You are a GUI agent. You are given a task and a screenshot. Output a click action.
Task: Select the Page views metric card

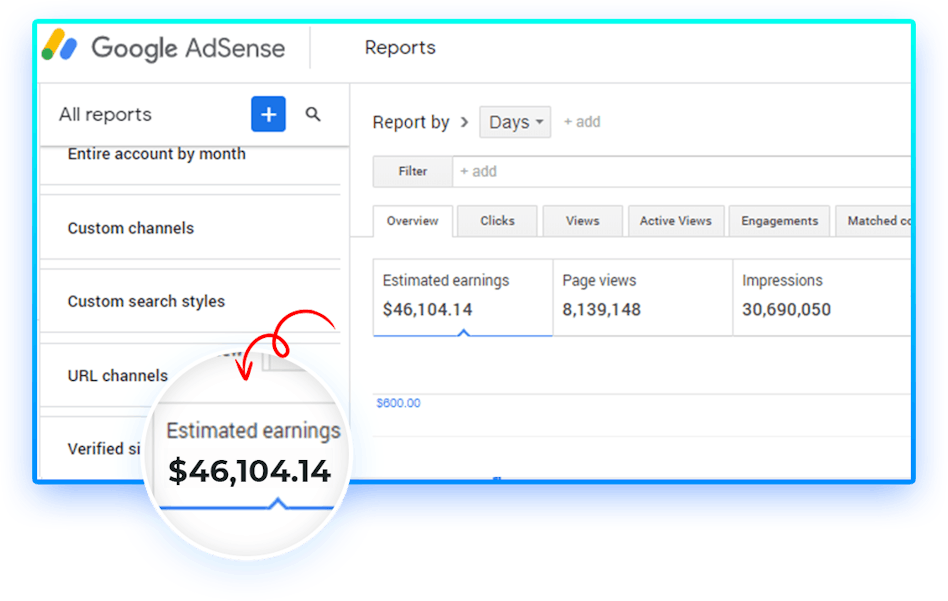click(642, 296)
